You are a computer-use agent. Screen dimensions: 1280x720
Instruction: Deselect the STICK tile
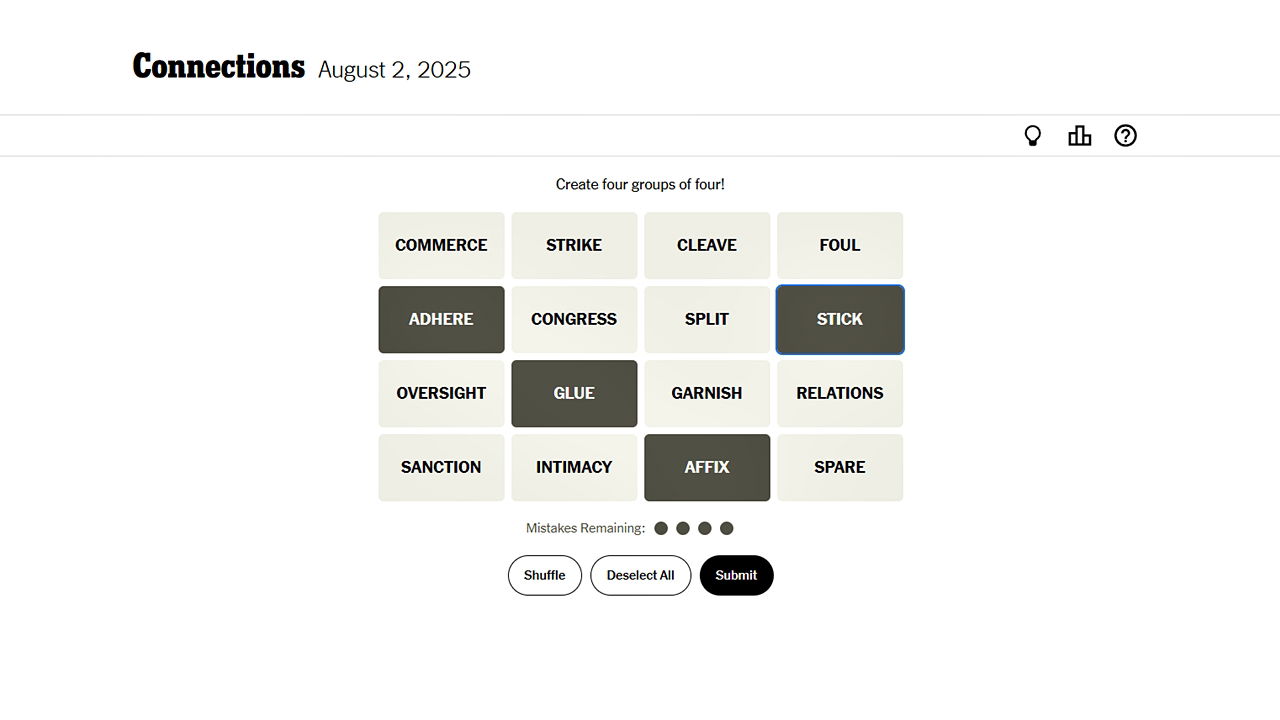pos(839,319)
